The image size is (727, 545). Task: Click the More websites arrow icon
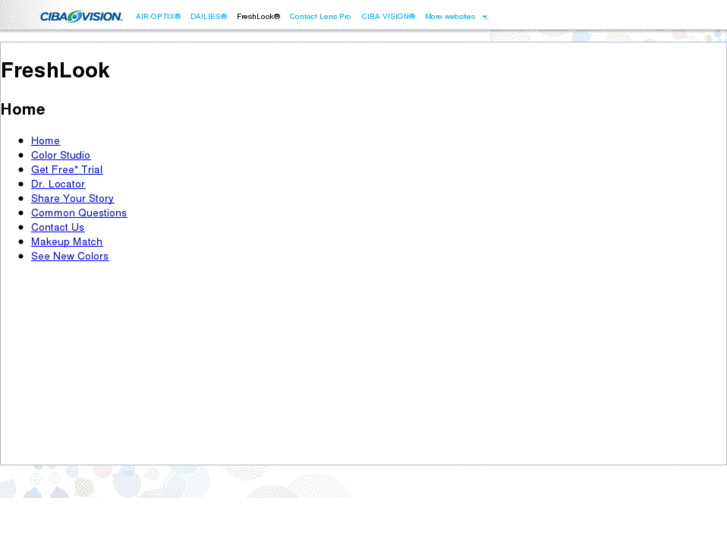[485, 17]
